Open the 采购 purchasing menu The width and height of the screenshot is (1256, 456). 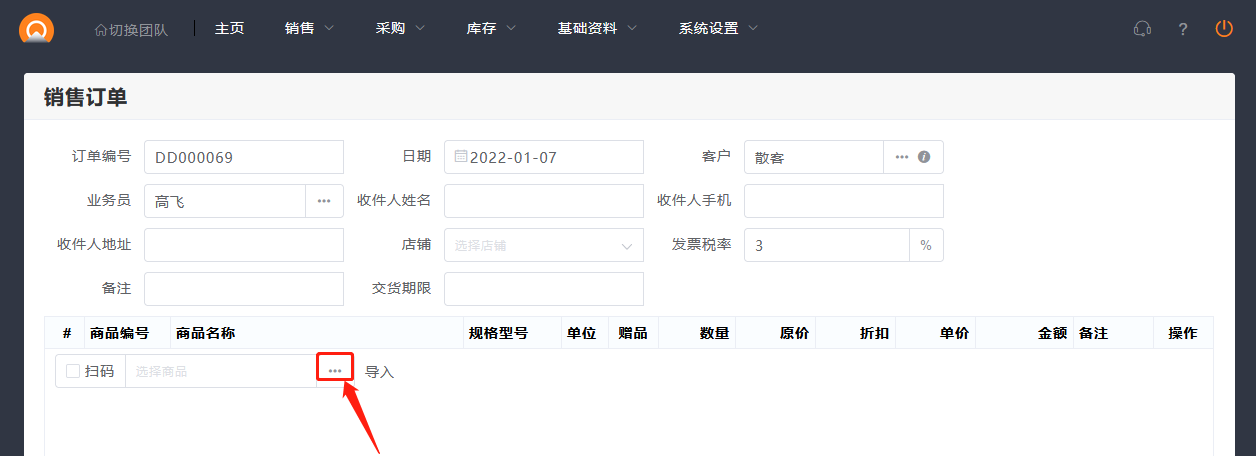[x=400, y=29]
